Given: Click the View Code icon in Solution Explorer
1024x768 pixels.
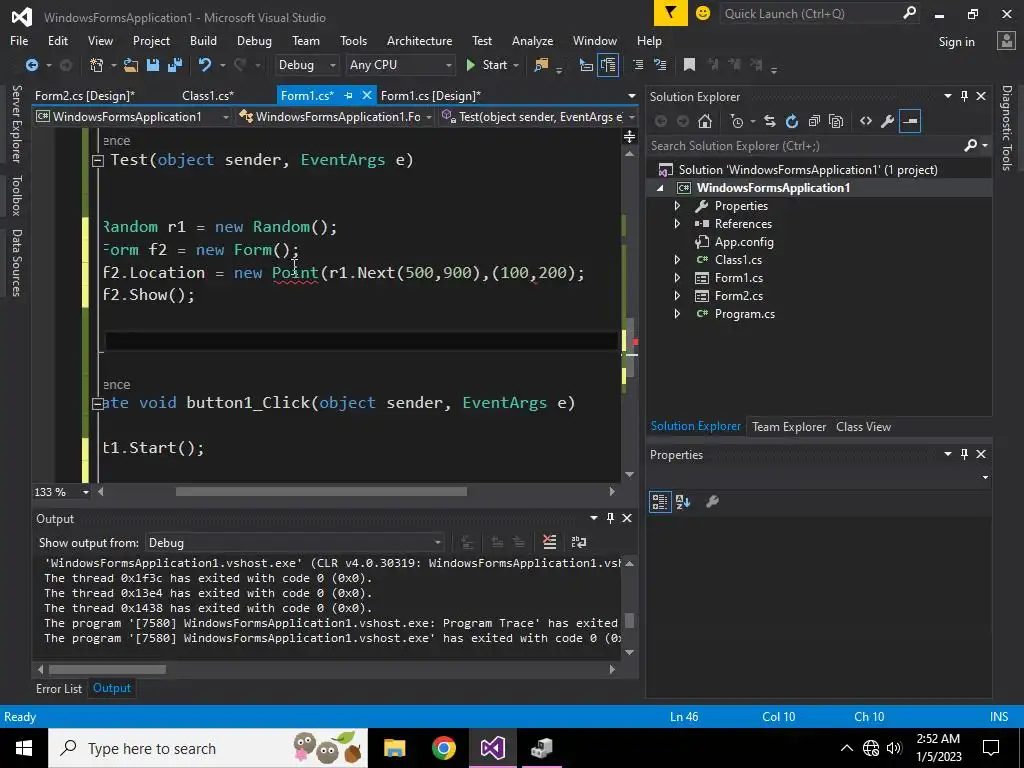Looking at the screenshot, I should pos(866,121).
